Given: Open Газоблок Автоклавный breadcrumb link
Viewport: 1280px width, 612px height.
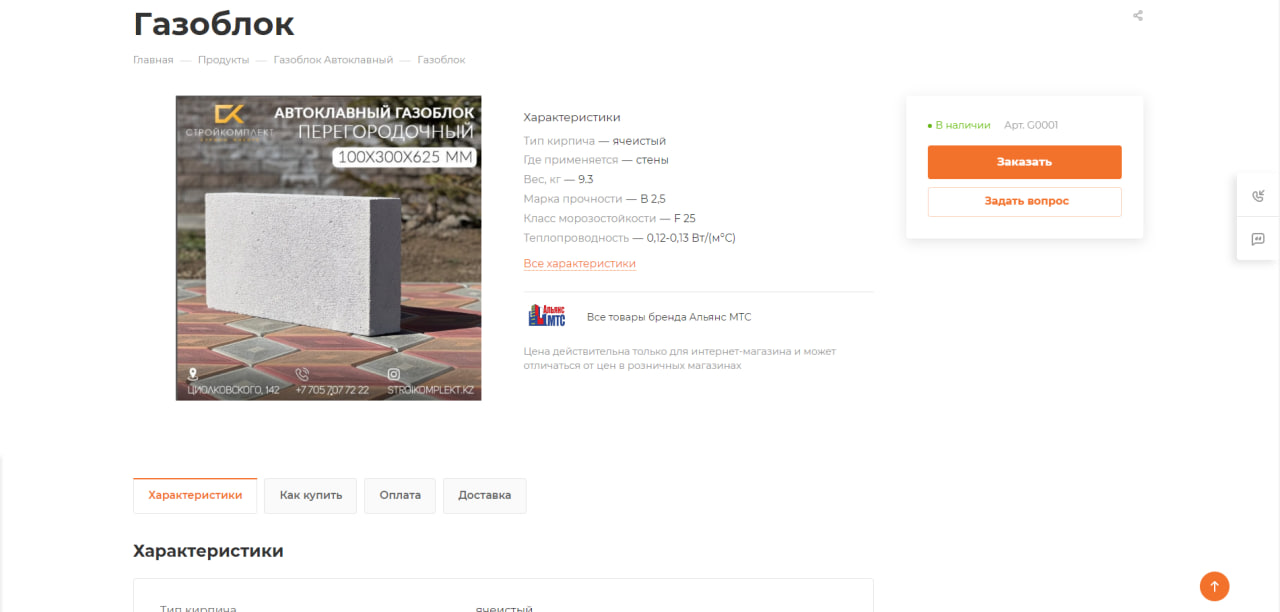Looking at the screenshot, I should coord(333,60).
